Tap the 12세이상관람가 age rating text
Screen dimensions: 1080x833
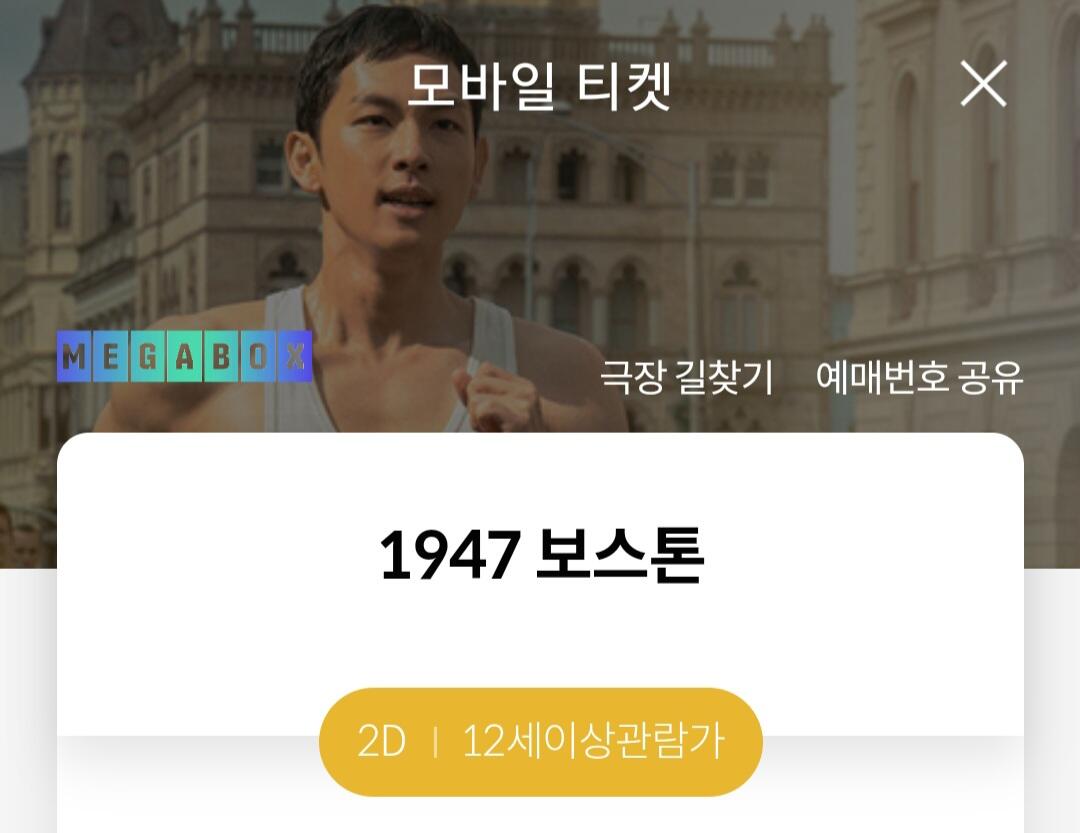pos(593,741)
